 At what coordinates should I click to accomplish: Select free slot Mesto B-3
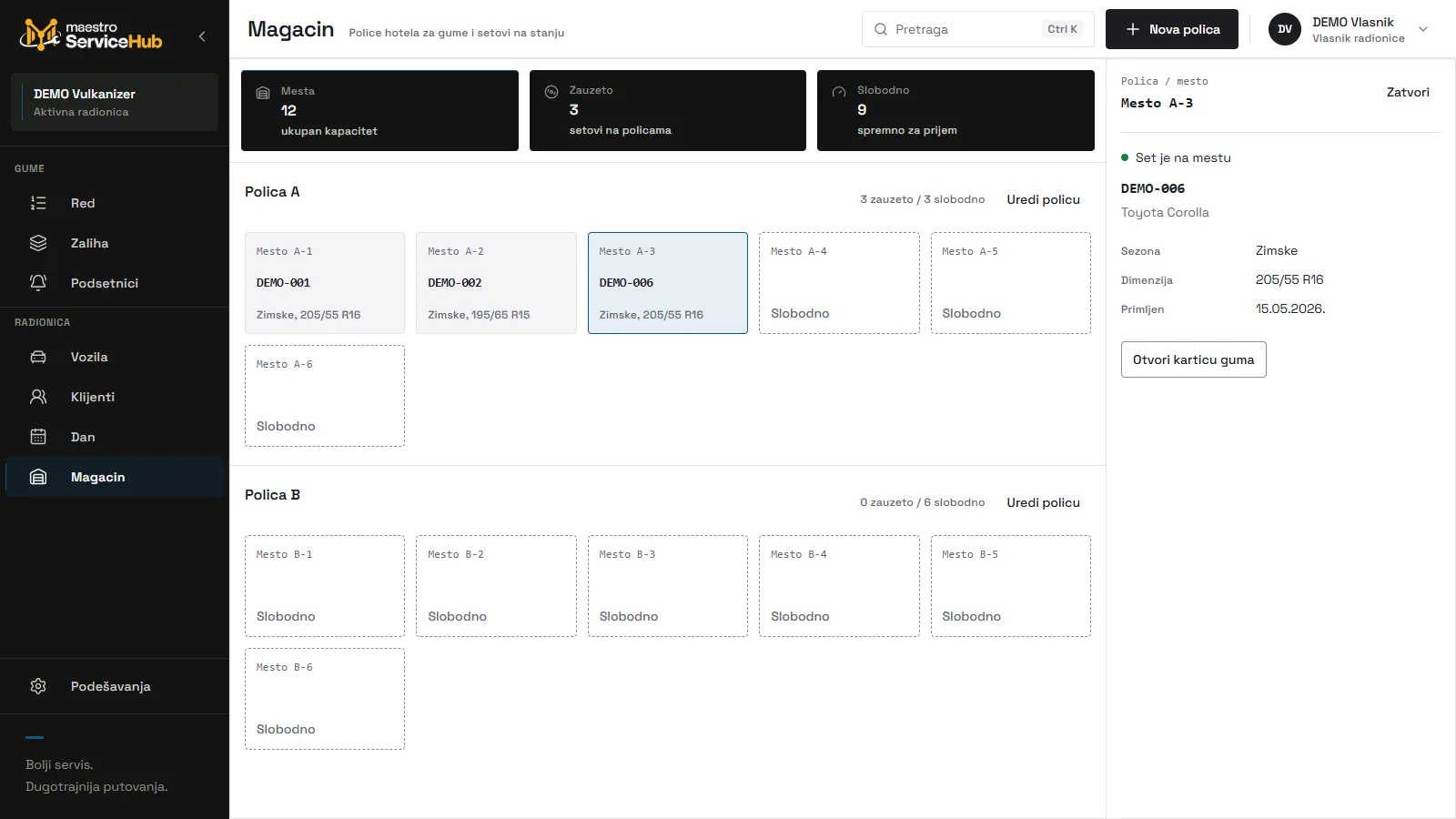(668, 586)
